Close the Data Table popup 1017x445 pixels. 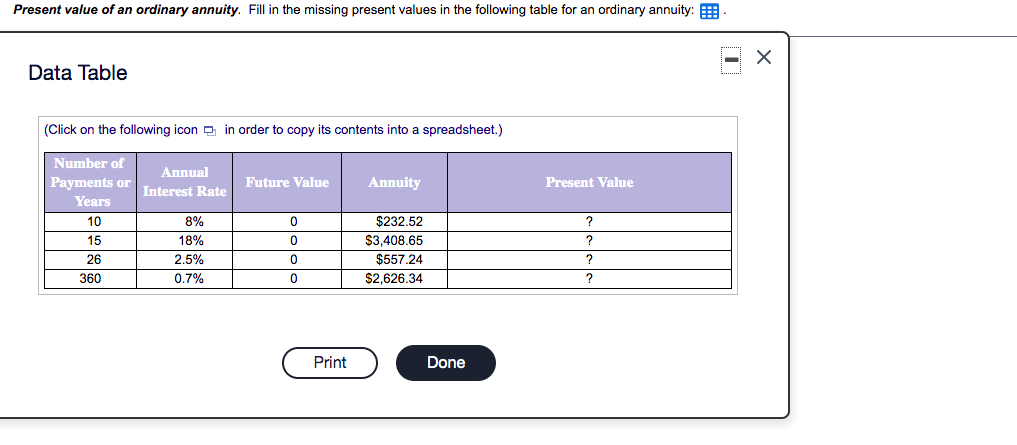tap(764, 59)
